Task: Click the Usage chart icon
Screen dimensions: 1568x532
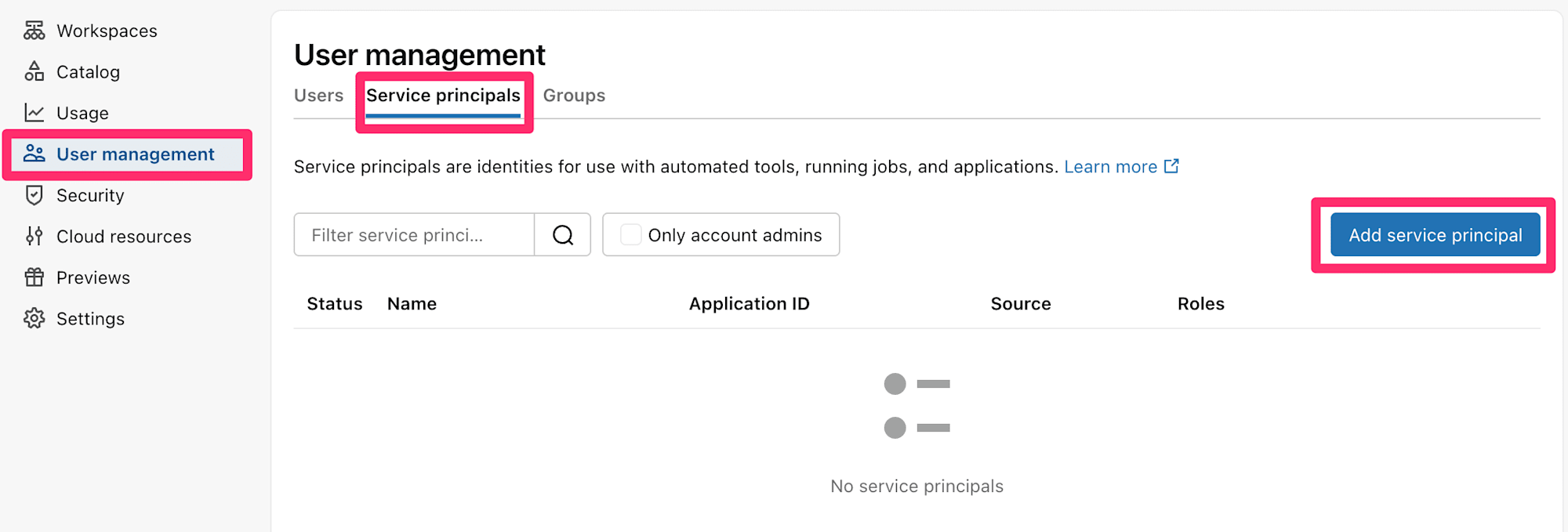Action: tap(34, 113)
